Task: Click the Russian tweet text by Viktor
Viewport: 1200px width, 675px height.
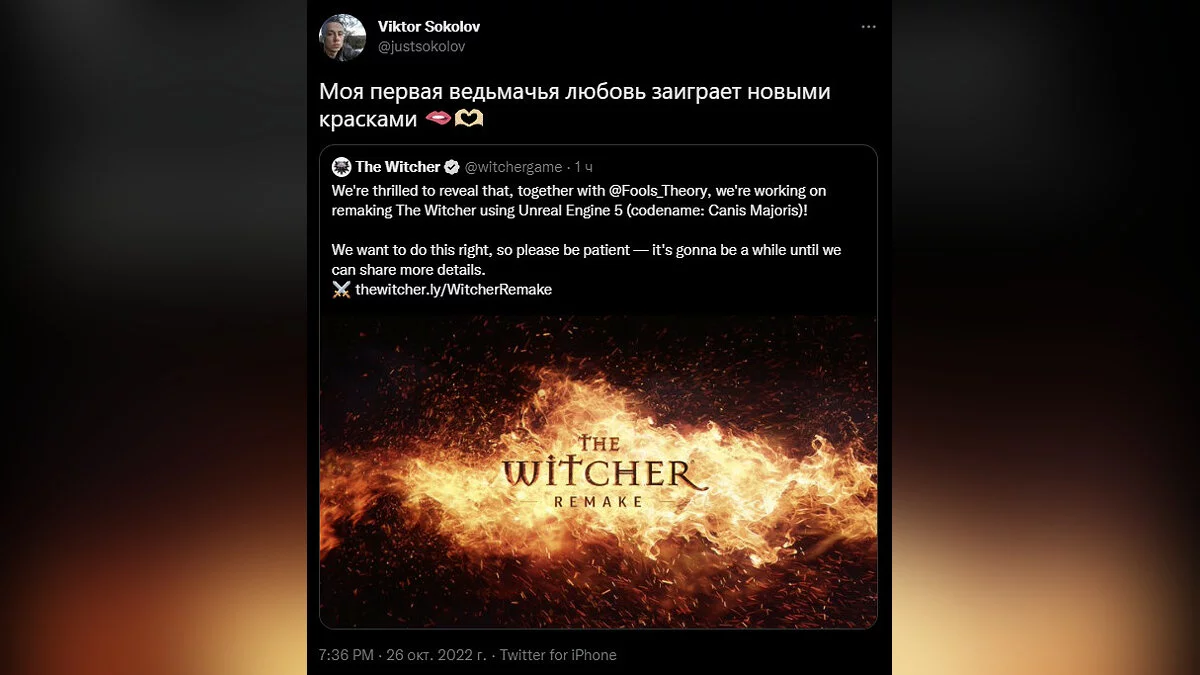Action: (x=575, y=105)
